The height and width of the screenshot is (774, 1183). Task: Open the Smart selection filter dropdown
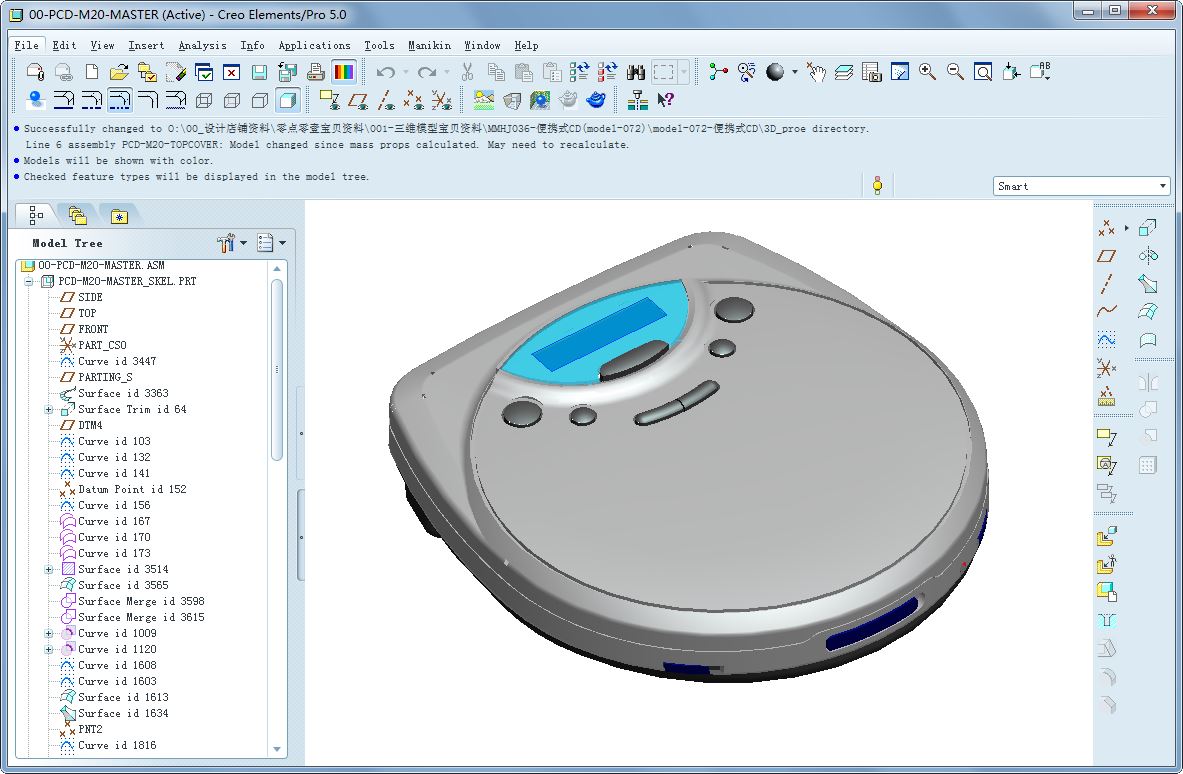tap(1163, 186)
